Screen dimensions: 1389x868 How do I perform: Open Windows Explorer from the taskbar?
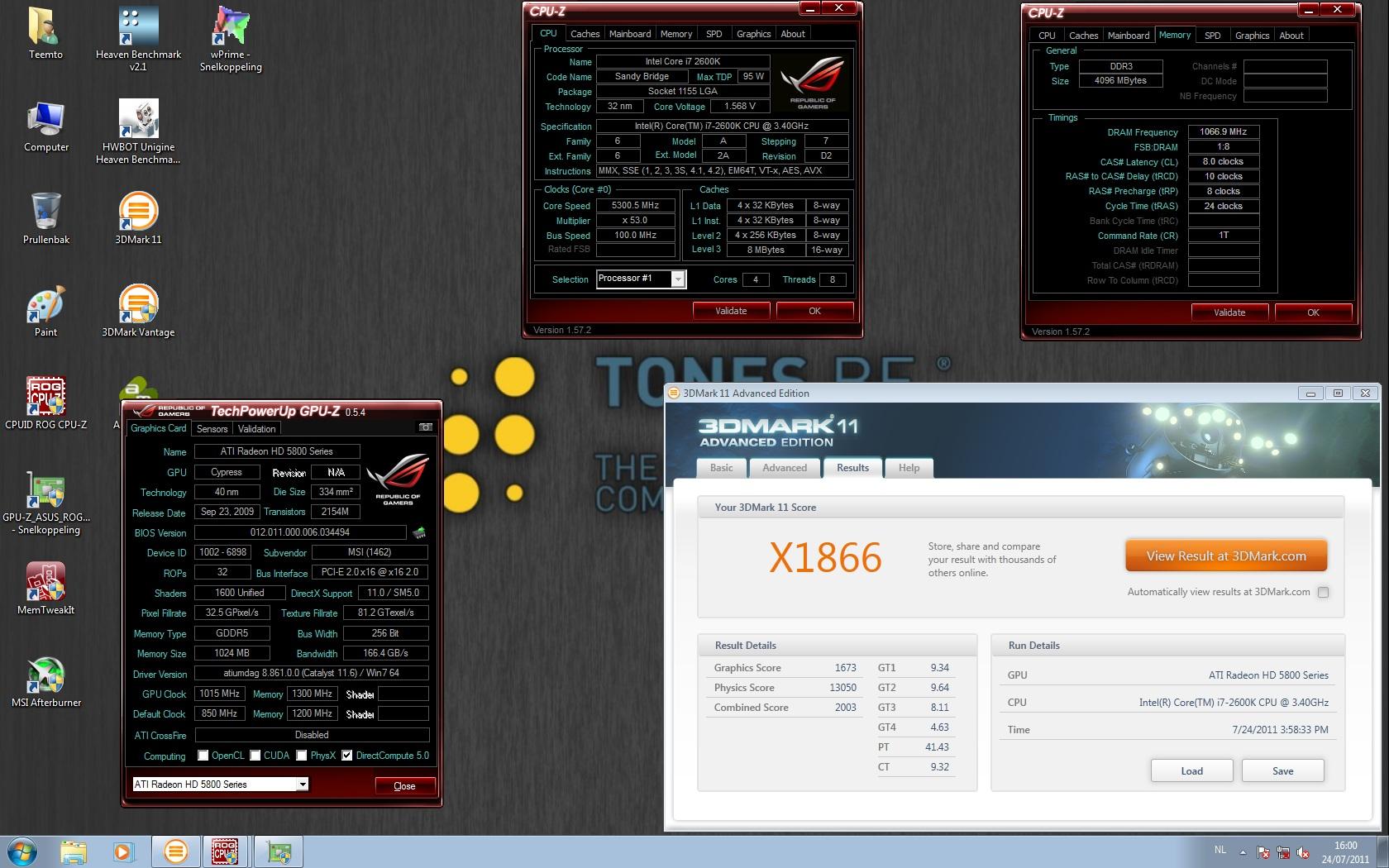point(74,851)
